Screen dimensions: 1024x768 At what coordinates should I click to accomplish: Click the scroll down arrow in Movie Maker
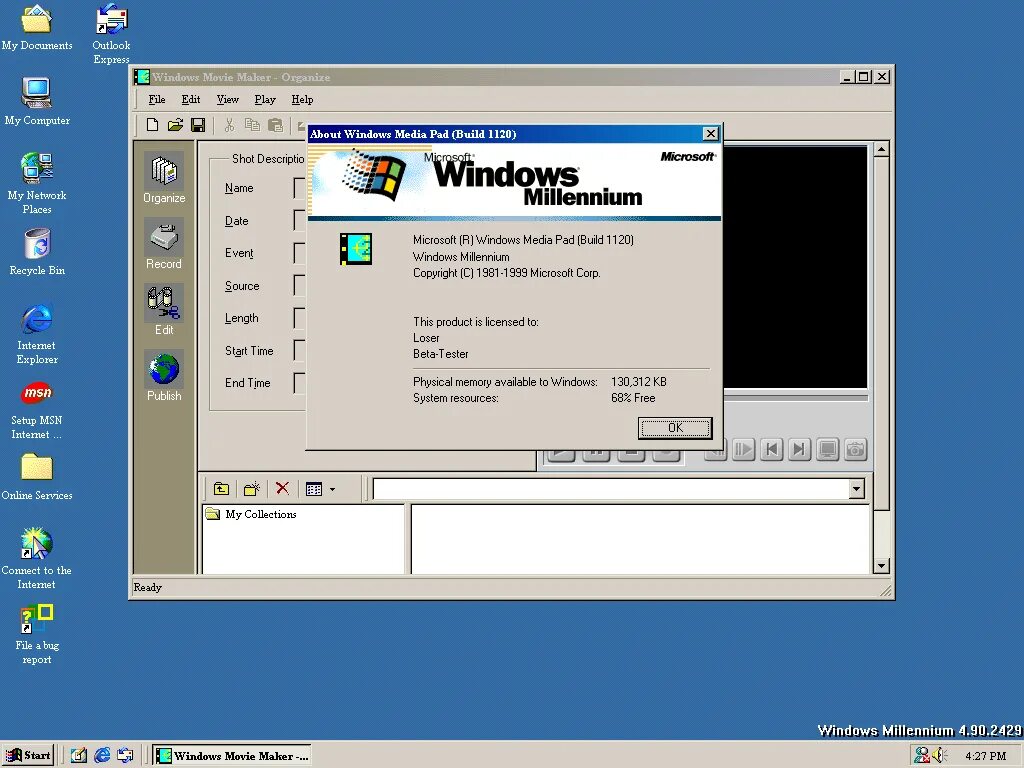pos(881,566)
